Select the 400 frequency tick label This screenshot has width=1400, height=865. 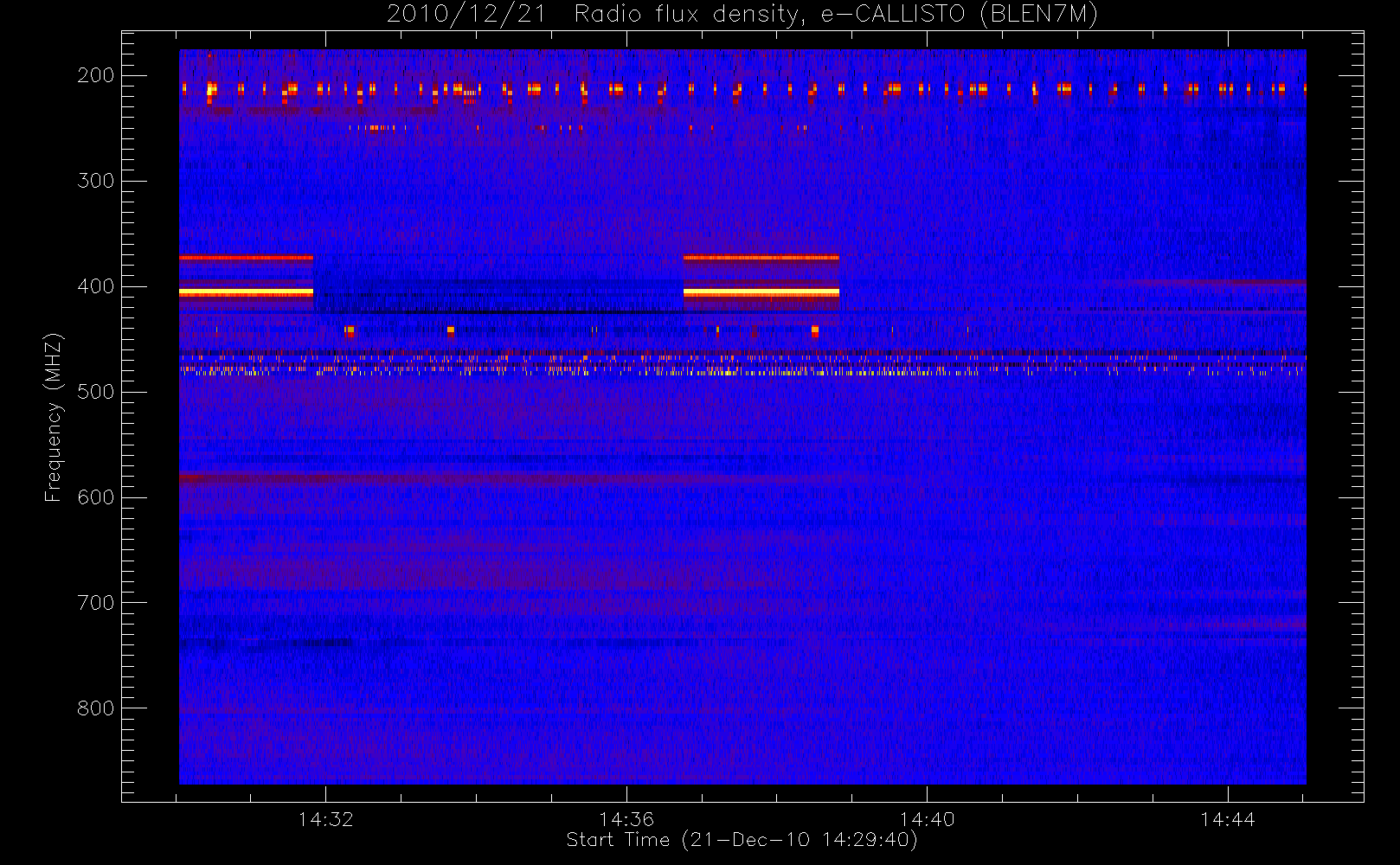pos(96,286)
